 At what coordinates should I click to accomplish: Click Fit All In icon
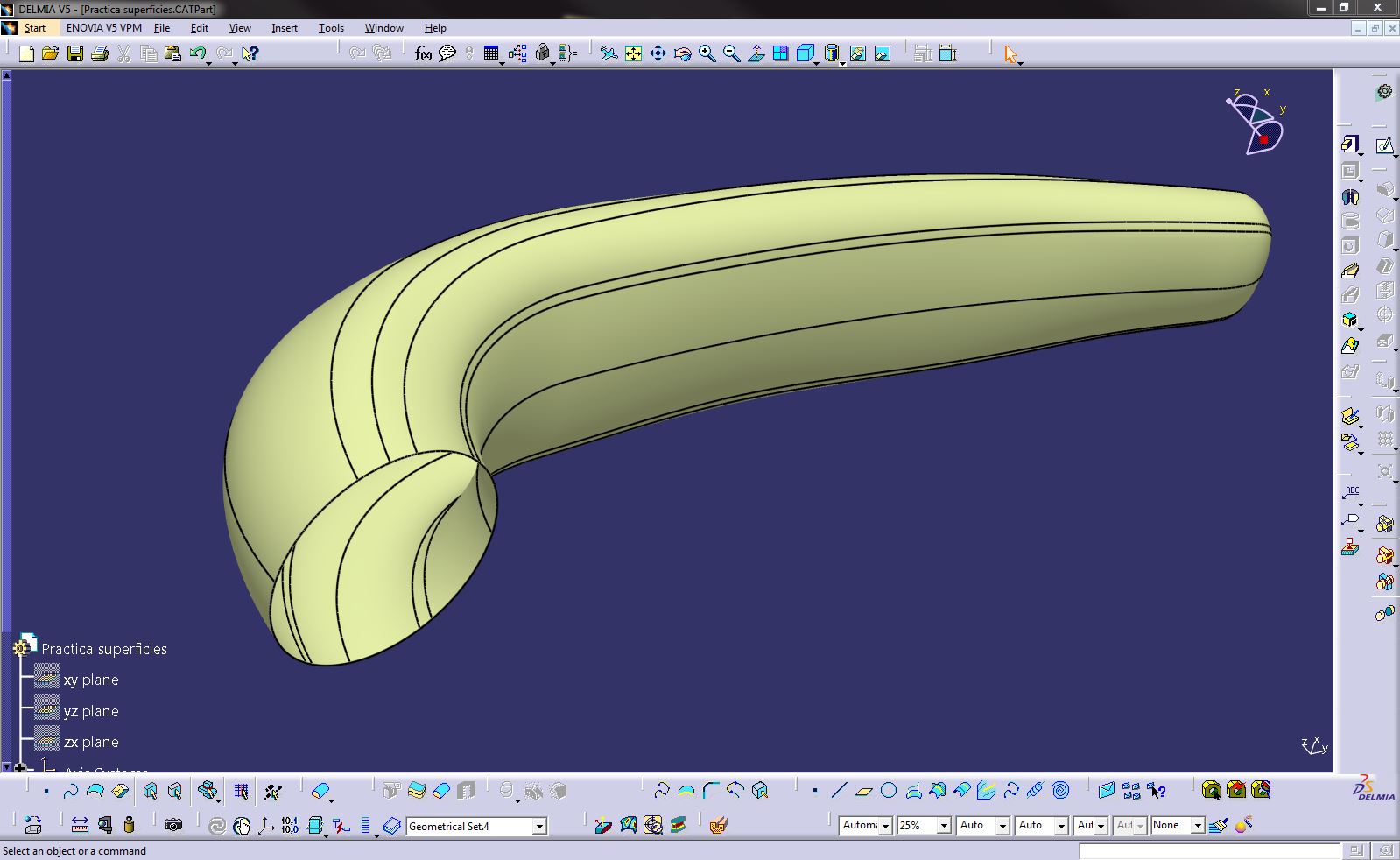[633, 54]
